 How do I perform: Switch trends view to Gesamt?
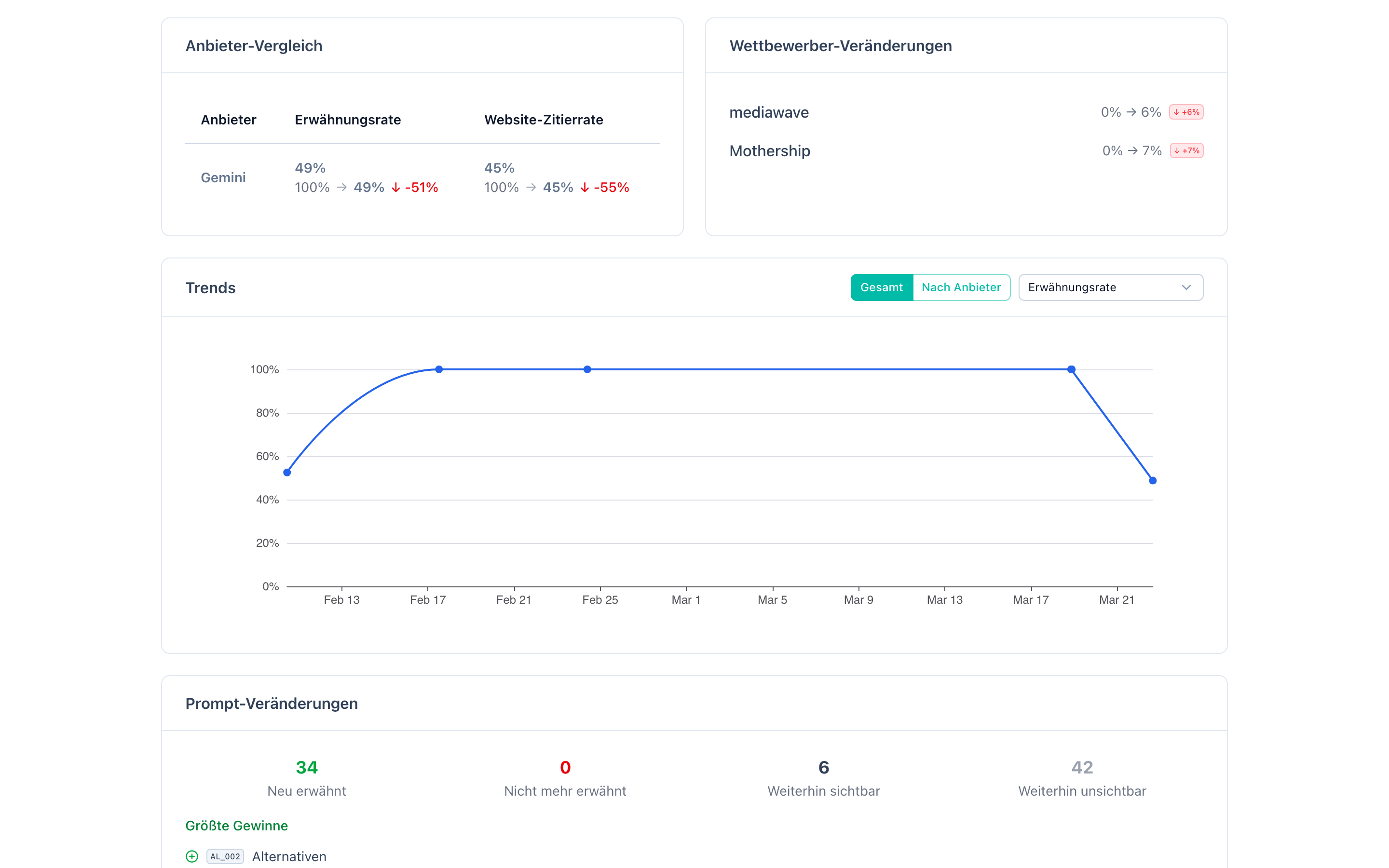881,287
